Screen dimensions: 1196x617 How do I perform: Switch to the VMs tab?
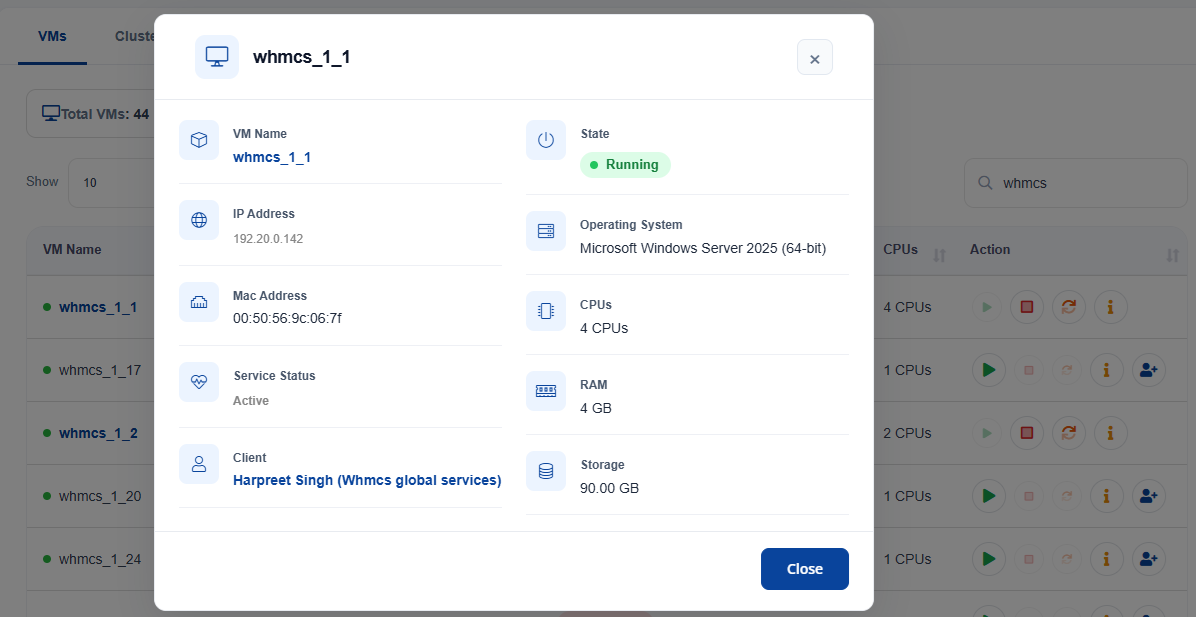(53, 36)
